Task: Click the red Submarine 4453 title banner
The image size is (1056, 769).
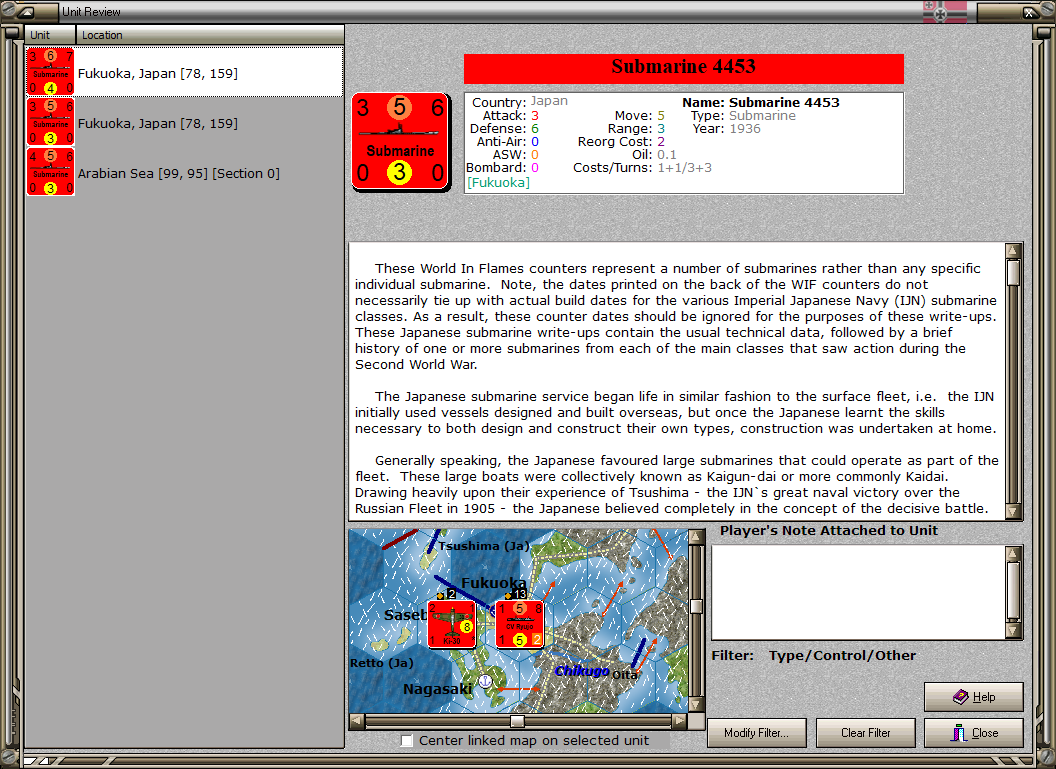Action: [684, 68]
